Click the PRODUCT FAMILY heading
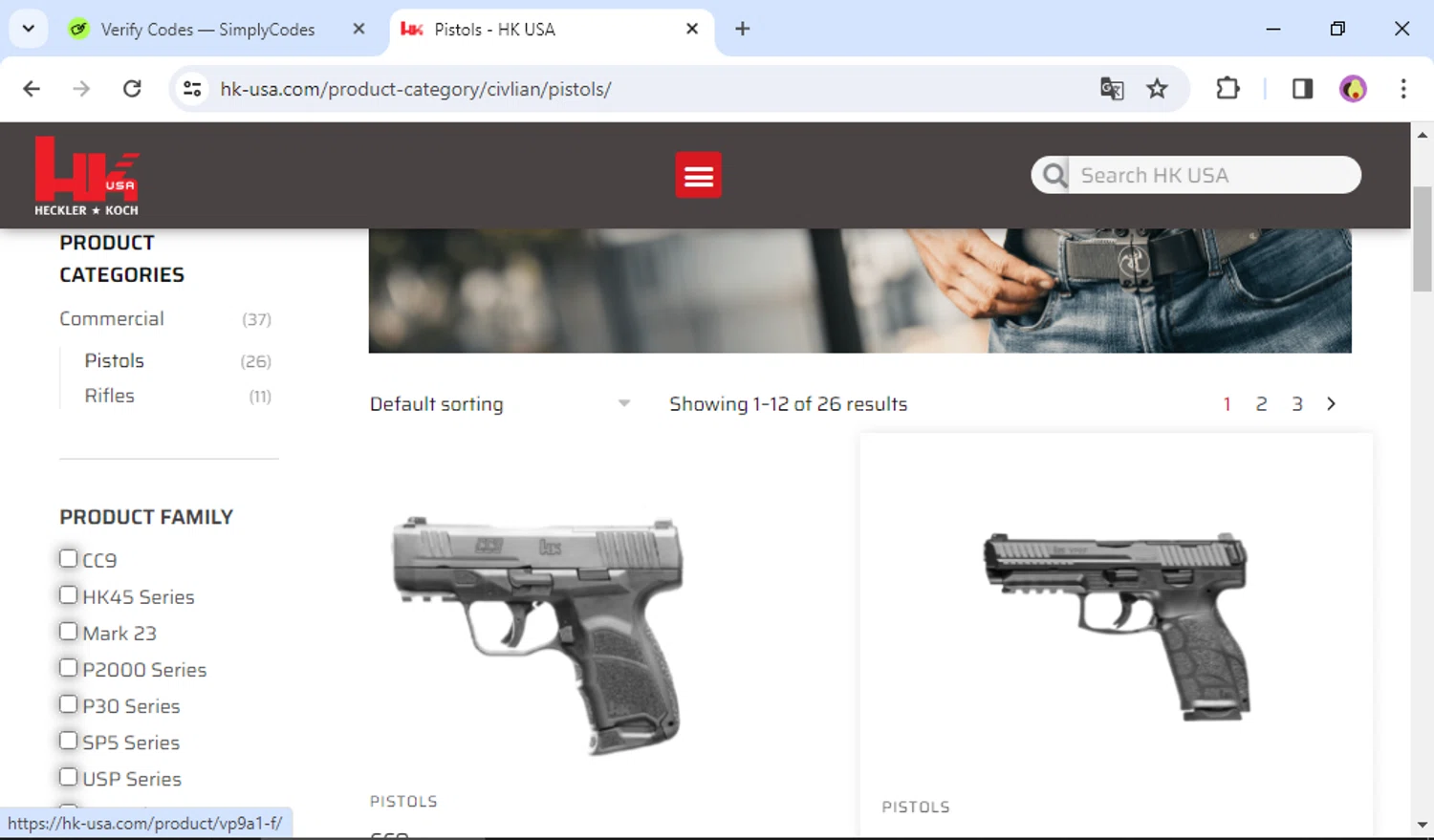 [146, 517]
